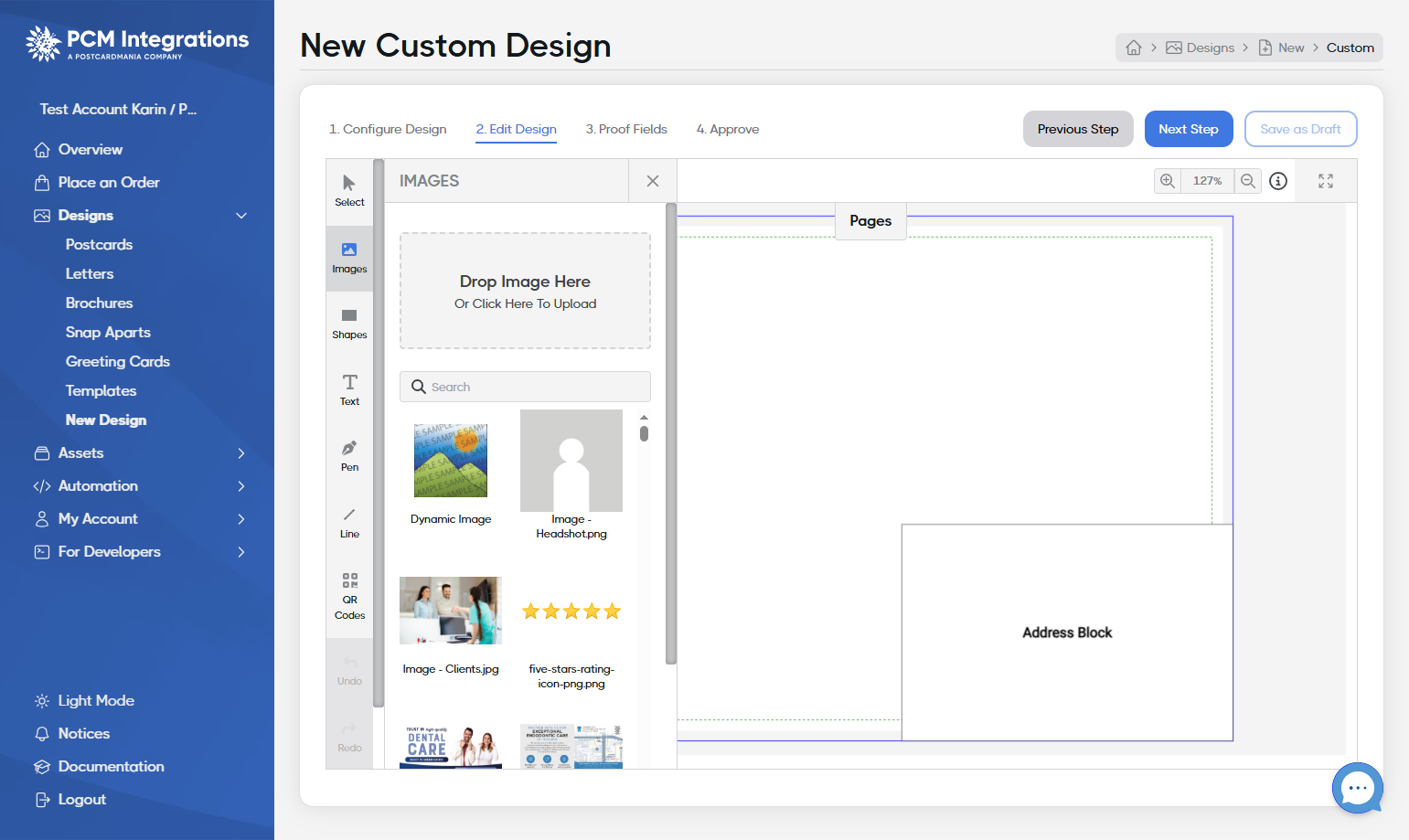Select the Dynamic Image thumbnail
The image size is (1409, 840).
point(451,461)
